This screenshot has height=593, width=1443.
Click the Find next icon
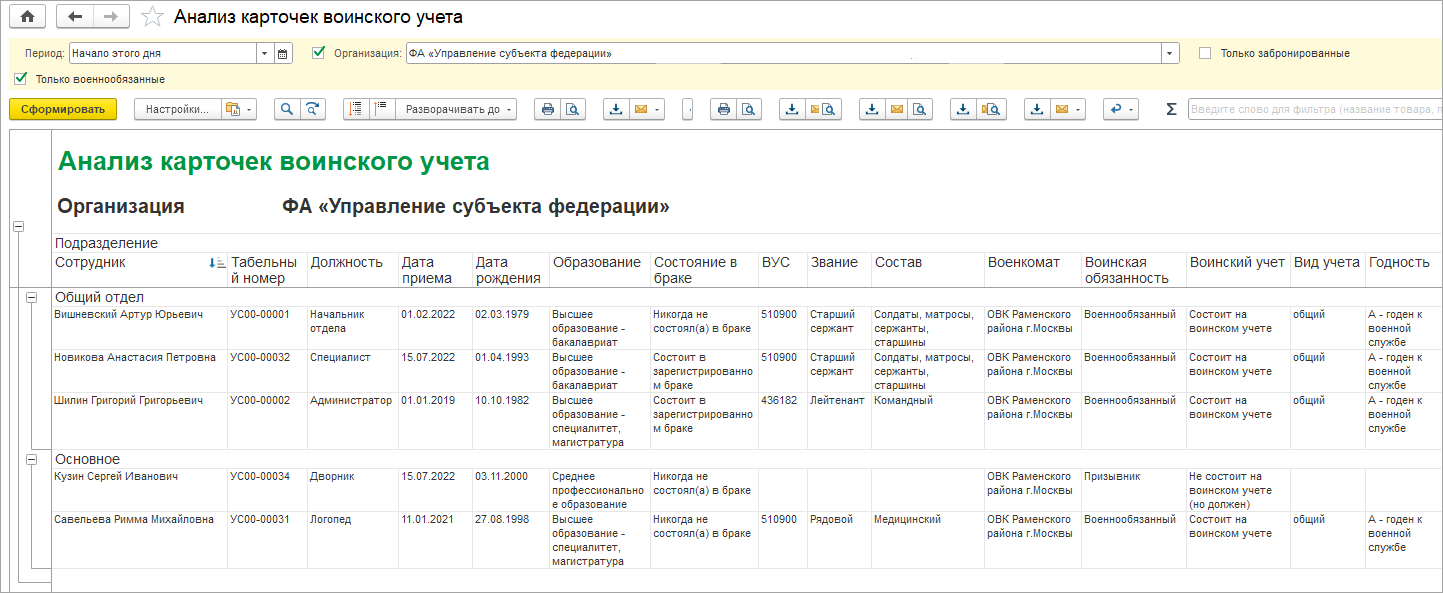314,109
